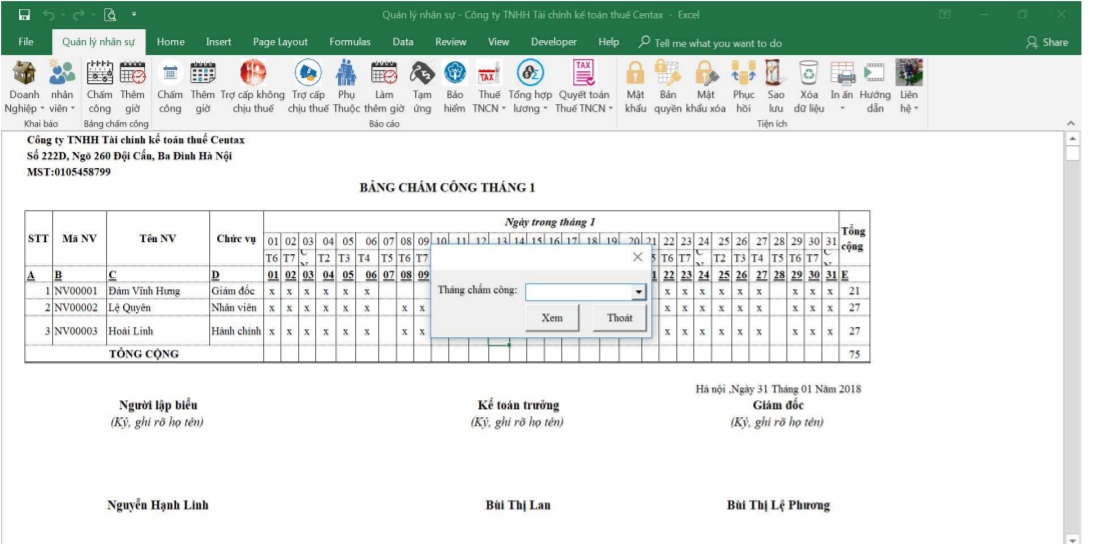
Task: Click the Bản quyền license icon
Action: pos(667,74)
